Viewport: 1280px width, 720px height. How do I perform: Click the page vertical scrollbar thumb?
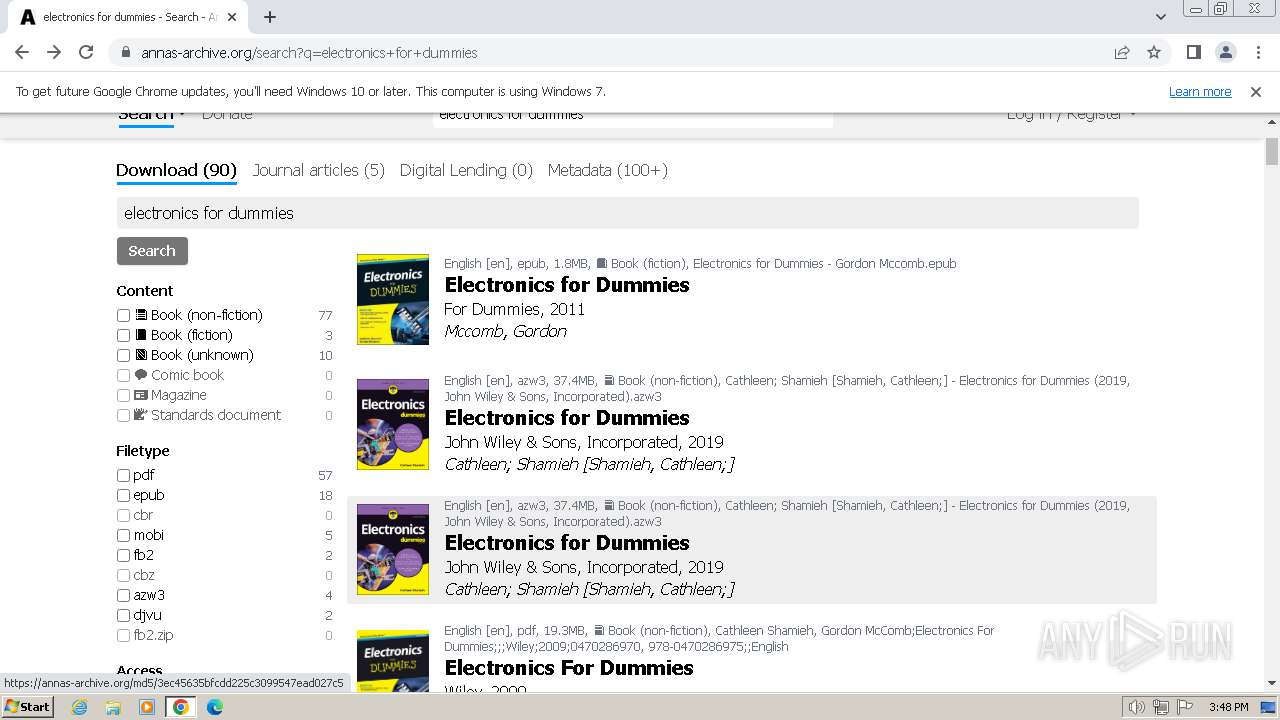pos(1272,151)
